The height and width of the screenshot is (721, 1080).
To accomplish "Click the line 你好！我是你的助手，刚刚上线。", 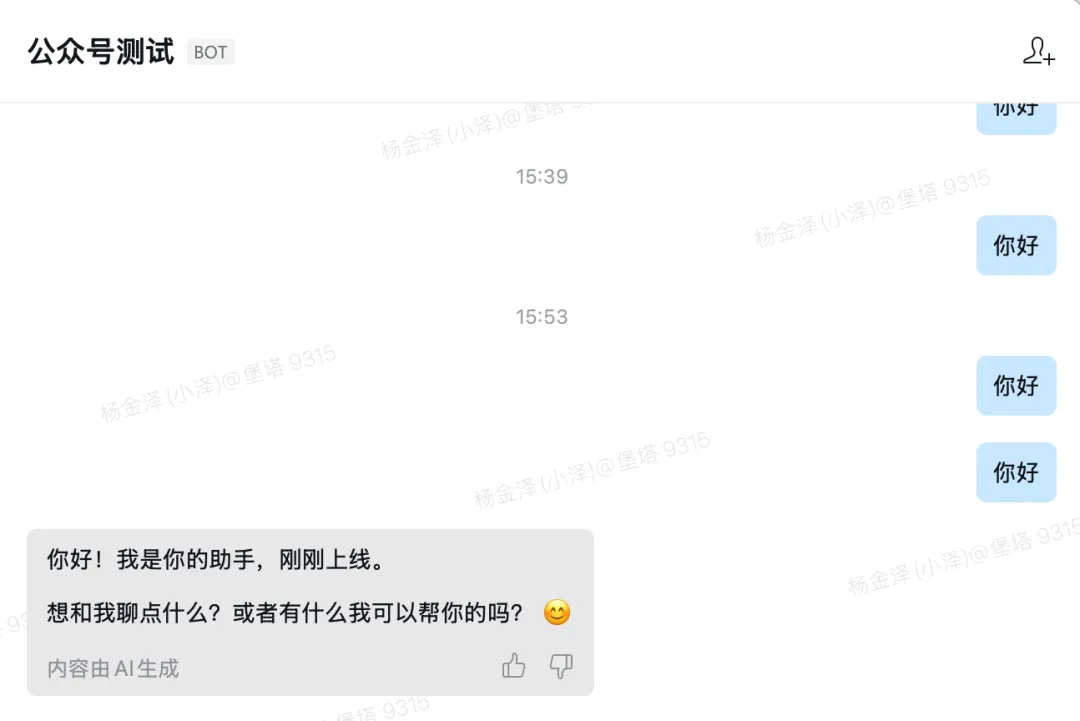I will coord(216,559).
